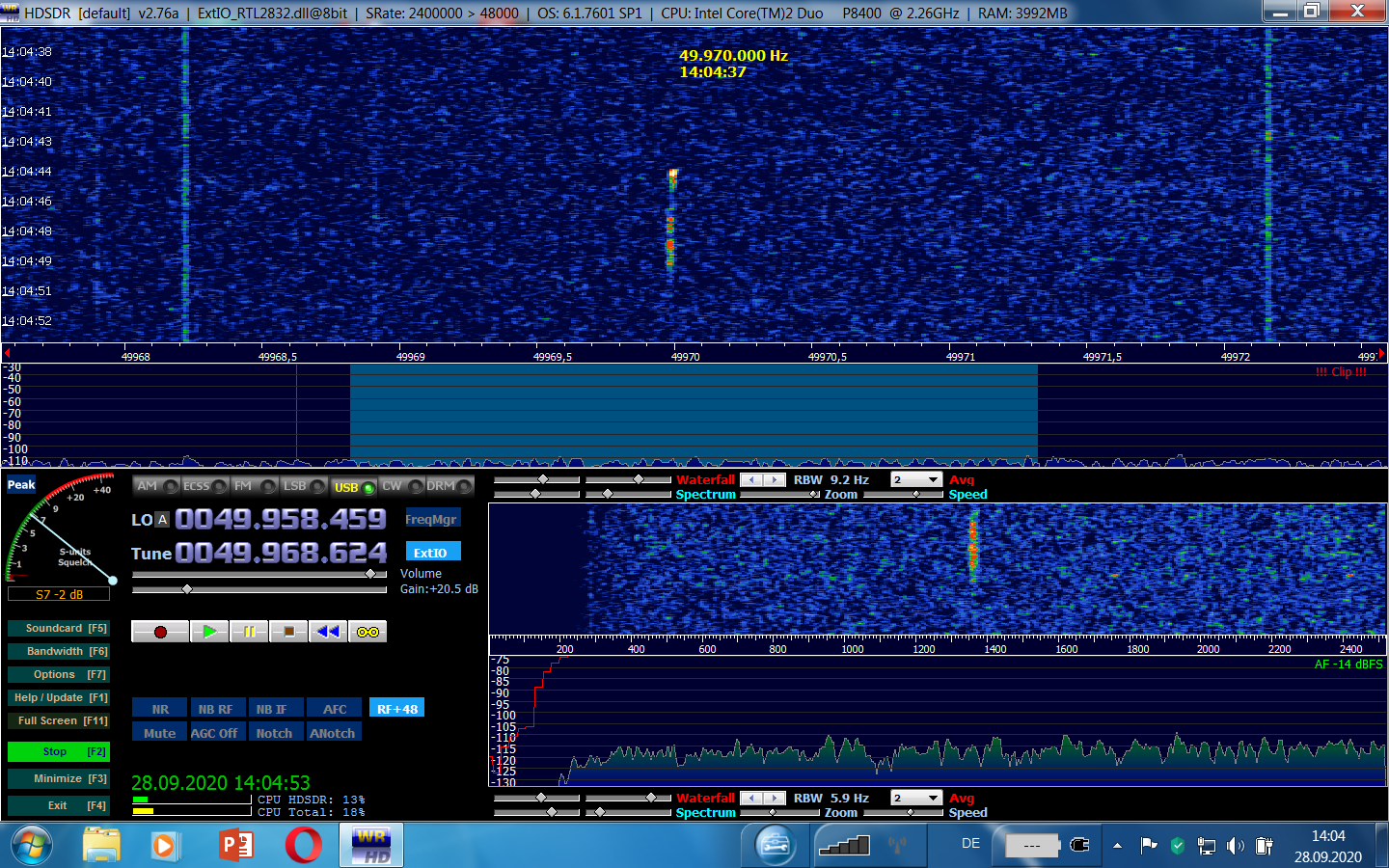Open Help / Update [F1]
The height and width of the screenshot is (868, 1389).
pos(58,697)
